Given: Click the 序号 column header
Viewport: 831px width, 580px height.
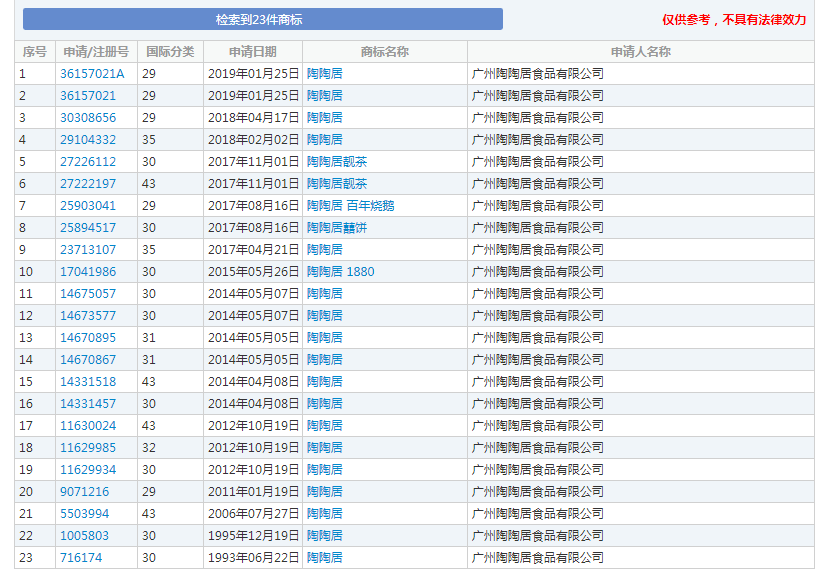Looking at the screenshot, I should [34, 51].
